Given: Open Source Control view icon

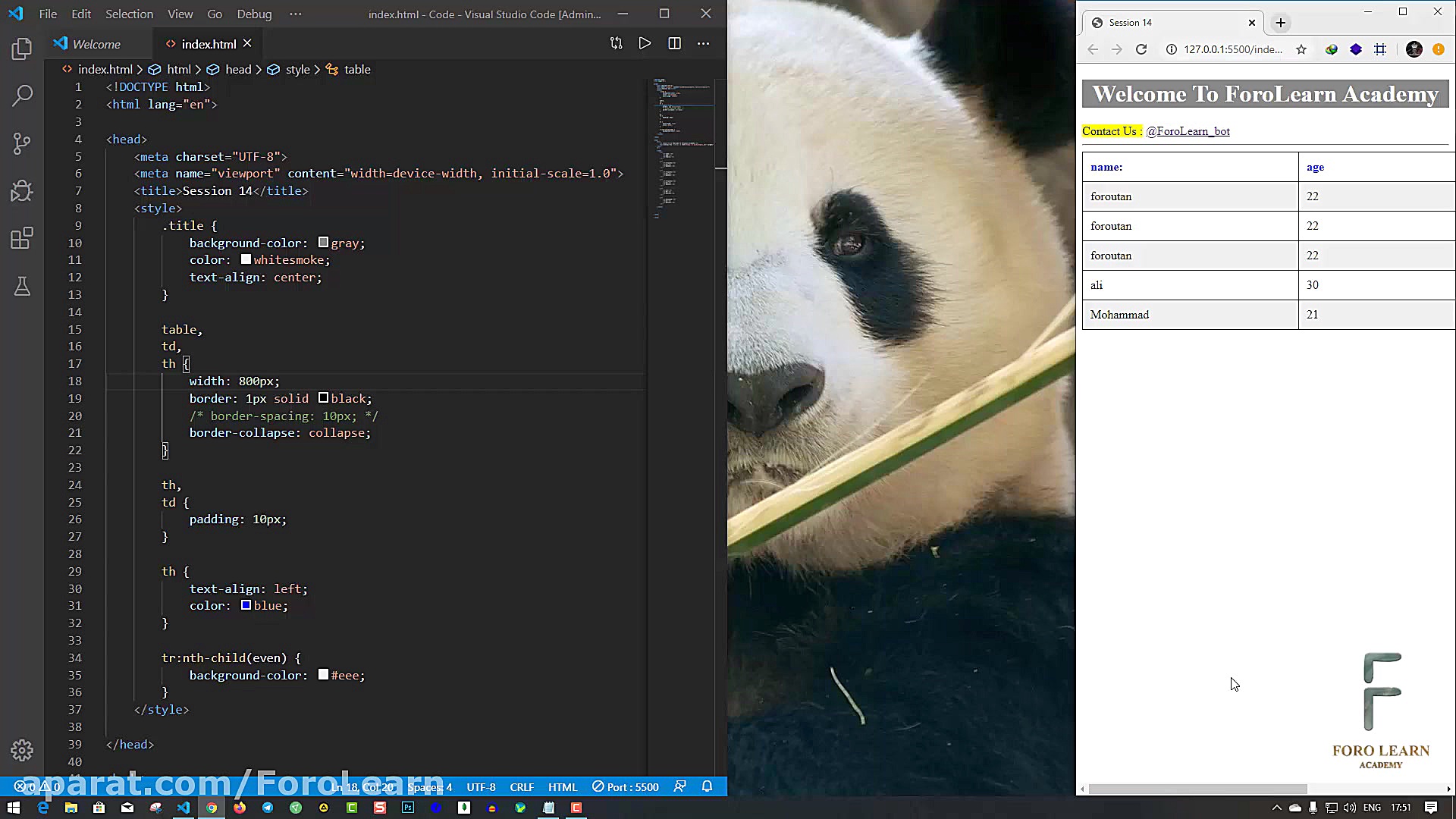Looking at the screenshot, I should 22,143.
